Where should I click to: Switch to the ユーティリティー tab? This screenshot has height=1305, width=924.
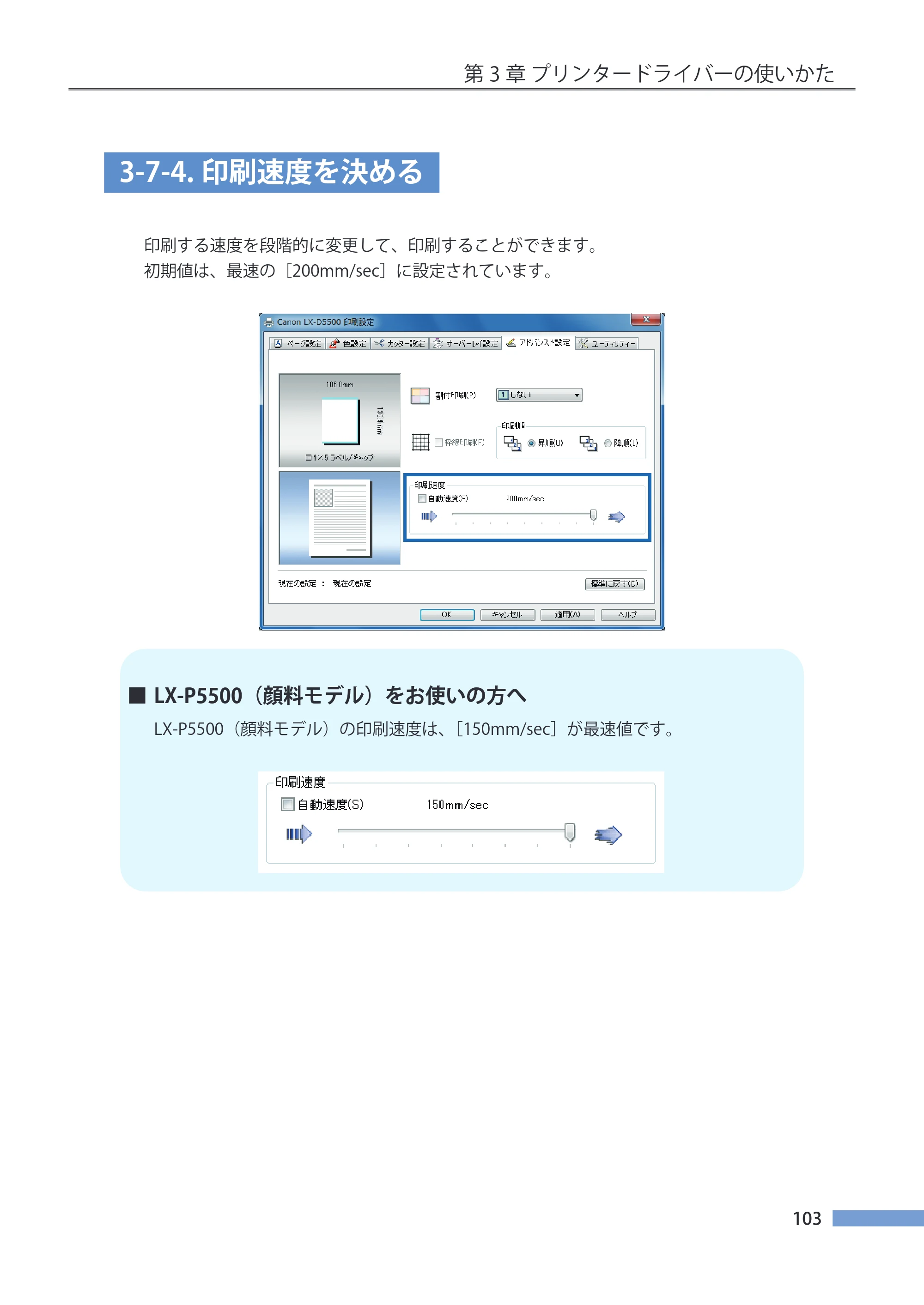tap(607, 344)
